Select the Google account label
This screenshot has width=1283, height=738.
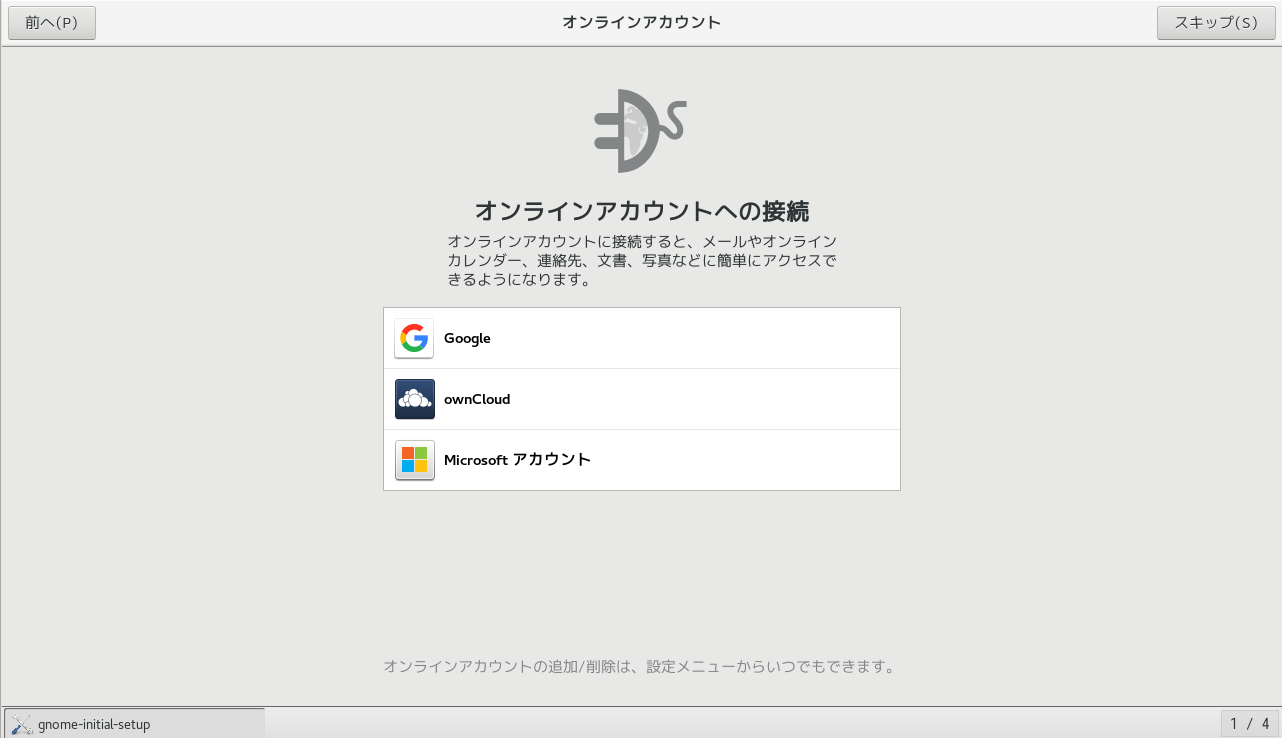[x=467, y=338]
